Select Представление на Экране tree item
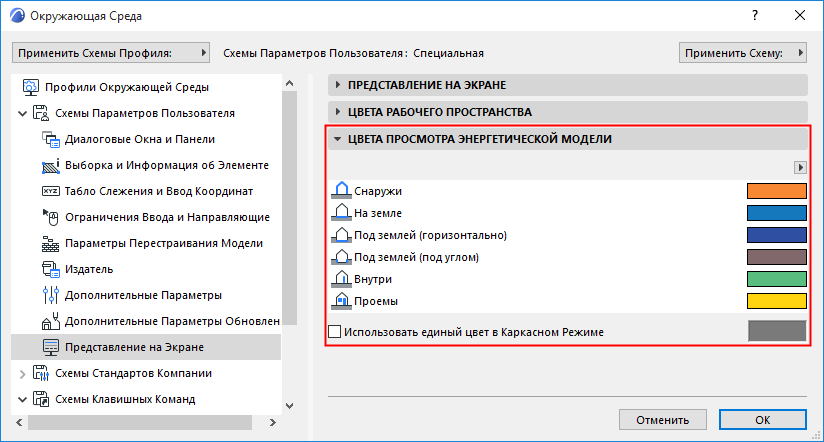This screenshot has height=442, width=824. (x=146, y=347)
